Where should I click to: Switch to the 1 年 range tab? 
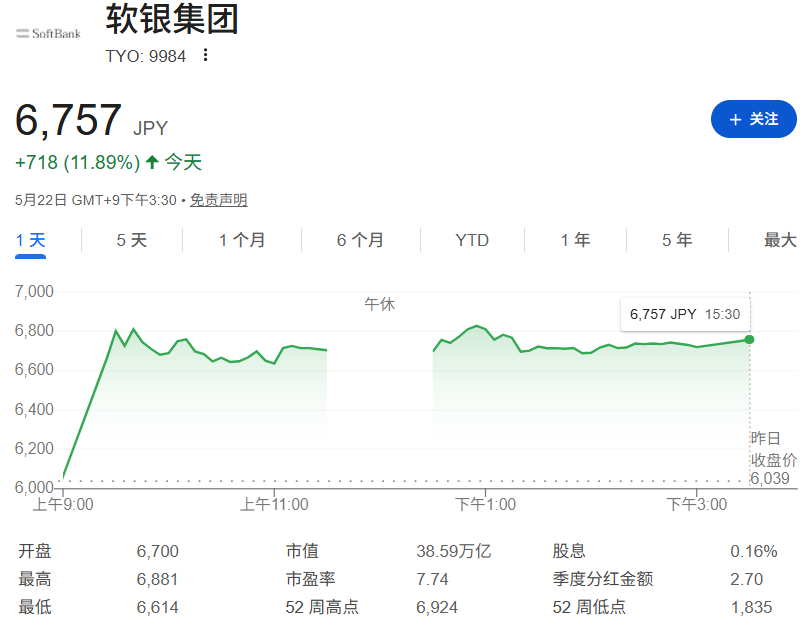575,240
